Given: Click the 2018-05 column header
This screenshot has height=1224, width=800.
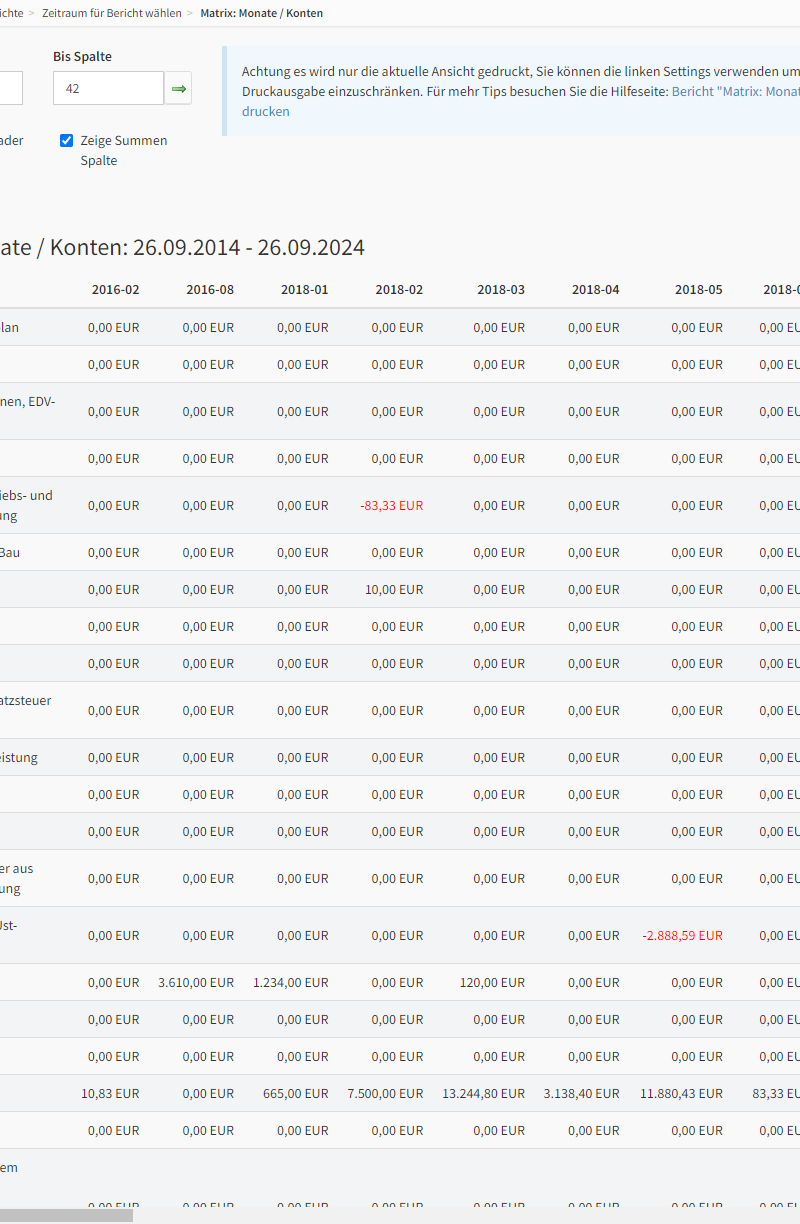Looking at the screenshot, I should coord(698,290).
